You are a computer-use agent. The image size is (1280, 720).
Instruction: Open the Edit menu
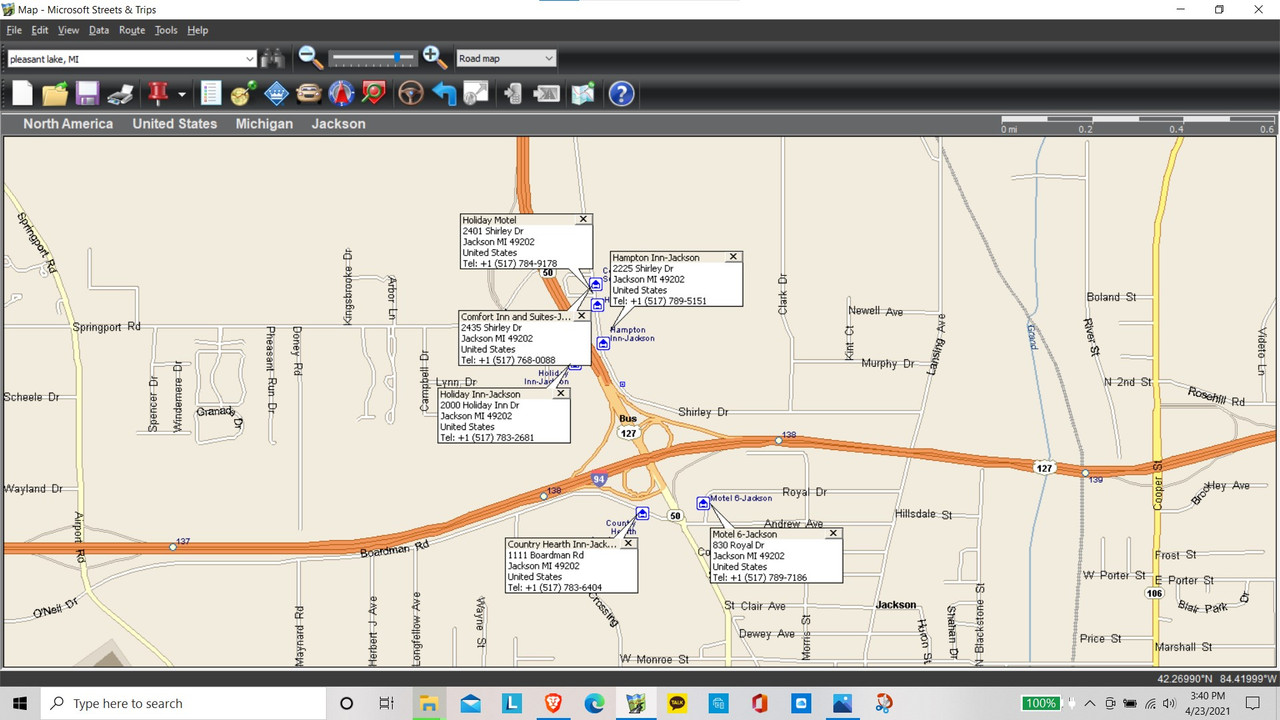40,30
